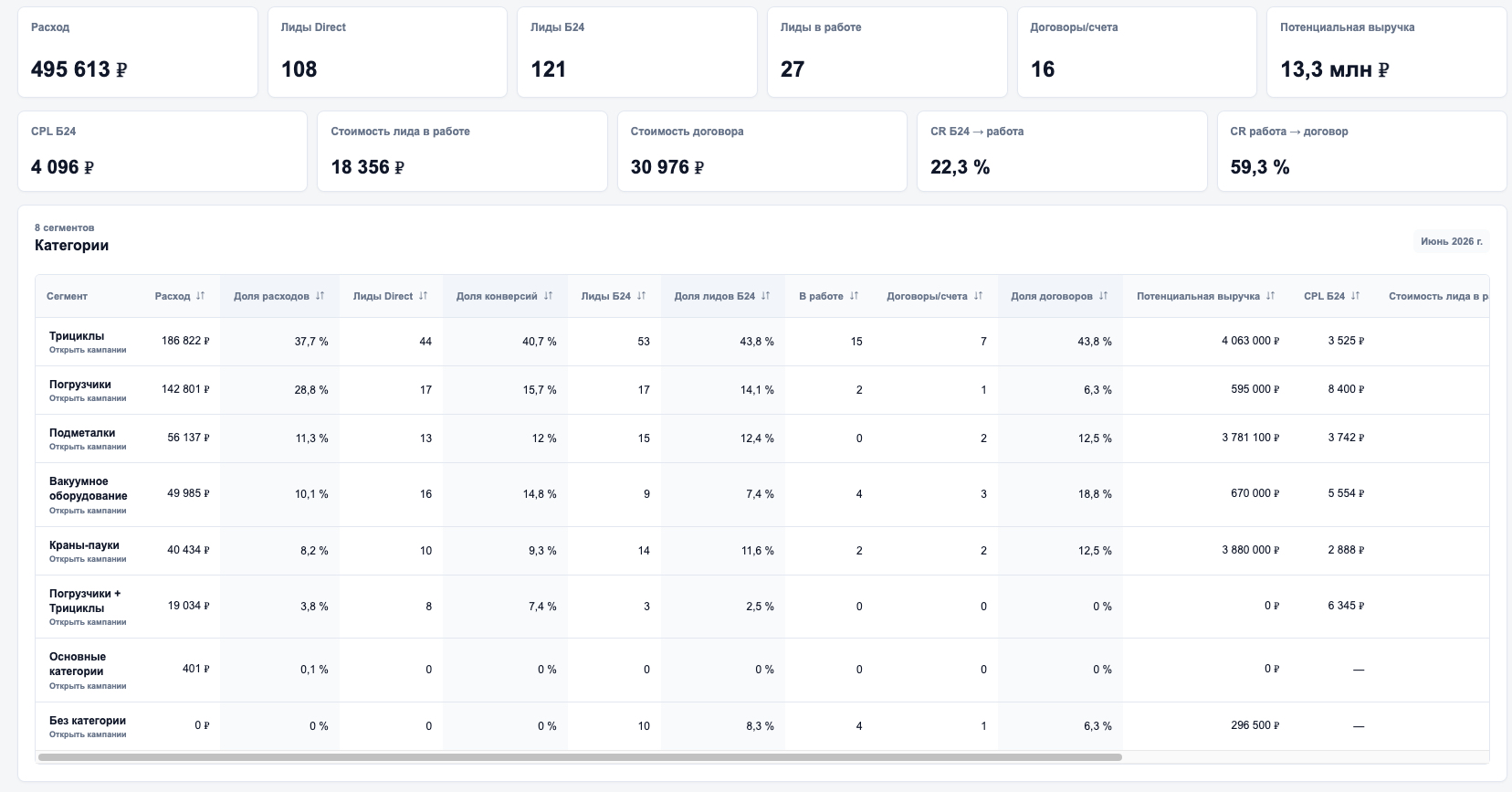This screenshot has height=792, width=1512.
Task: Sort by Потенциальная выручка icon
Action: pos(1270,296)
